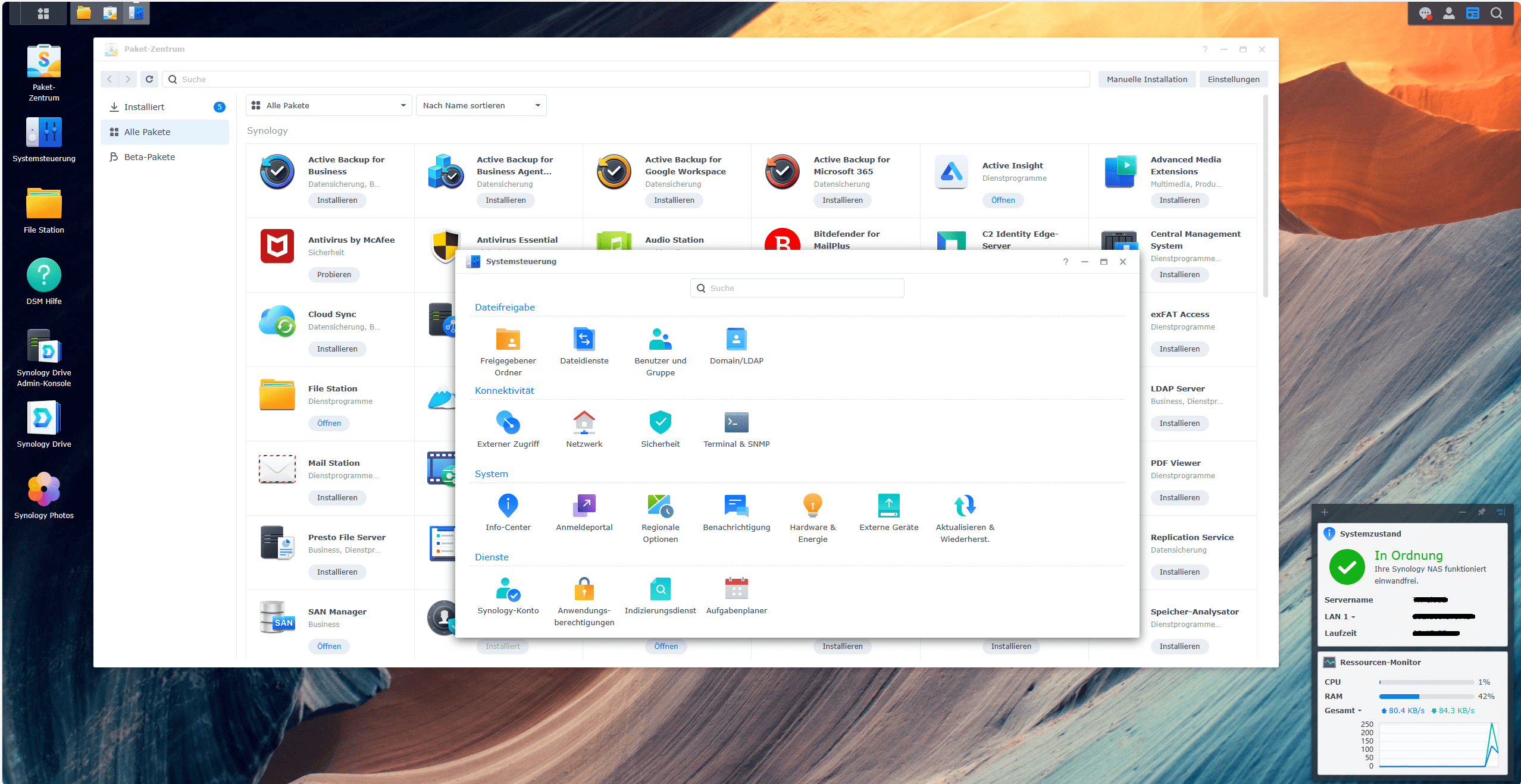
Task: Open Regionale Optionen
Action: coord(660,518)
